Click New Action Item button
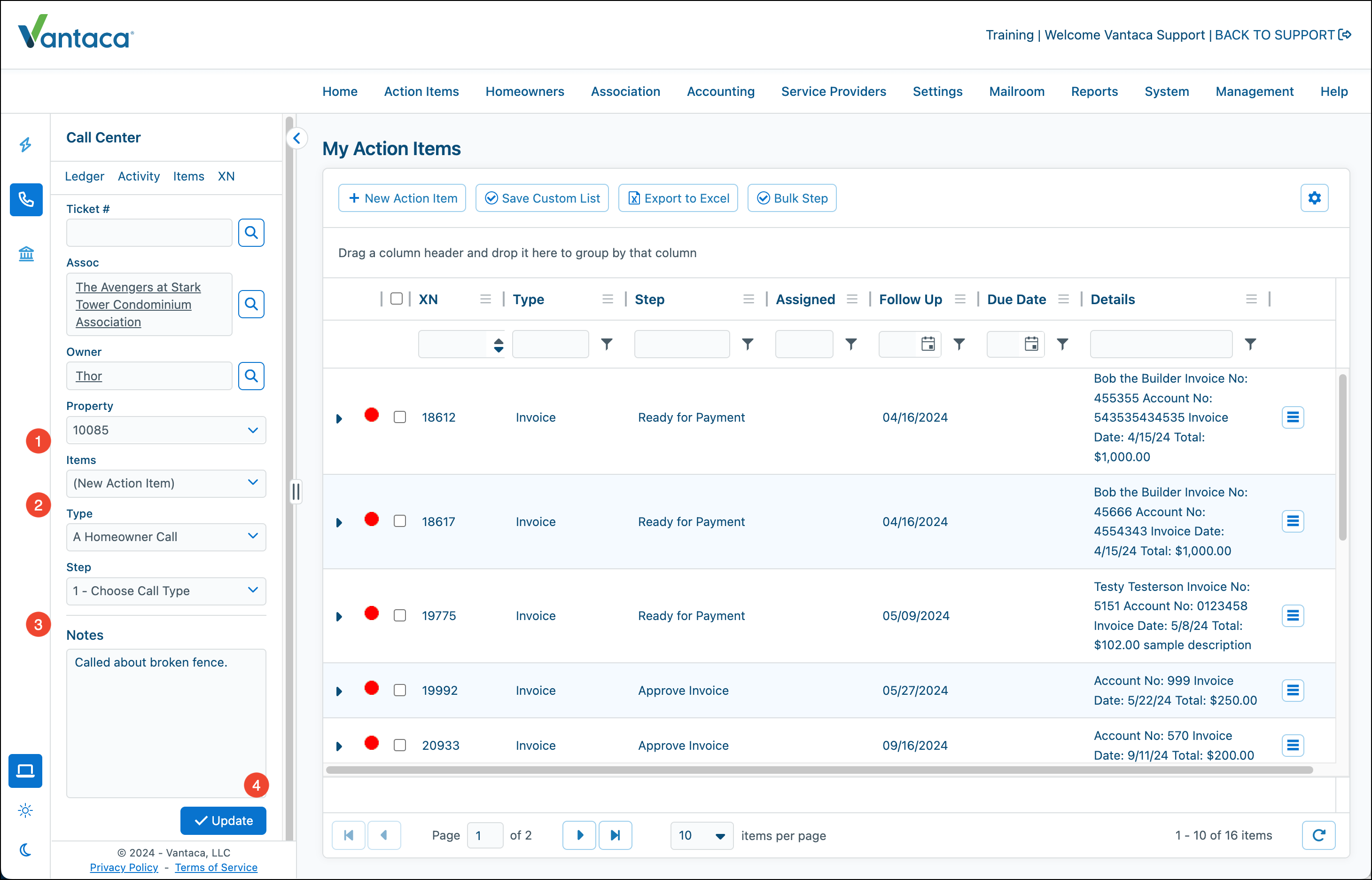The height and width of the screenshot is (880, 1372). coord(402,198)
